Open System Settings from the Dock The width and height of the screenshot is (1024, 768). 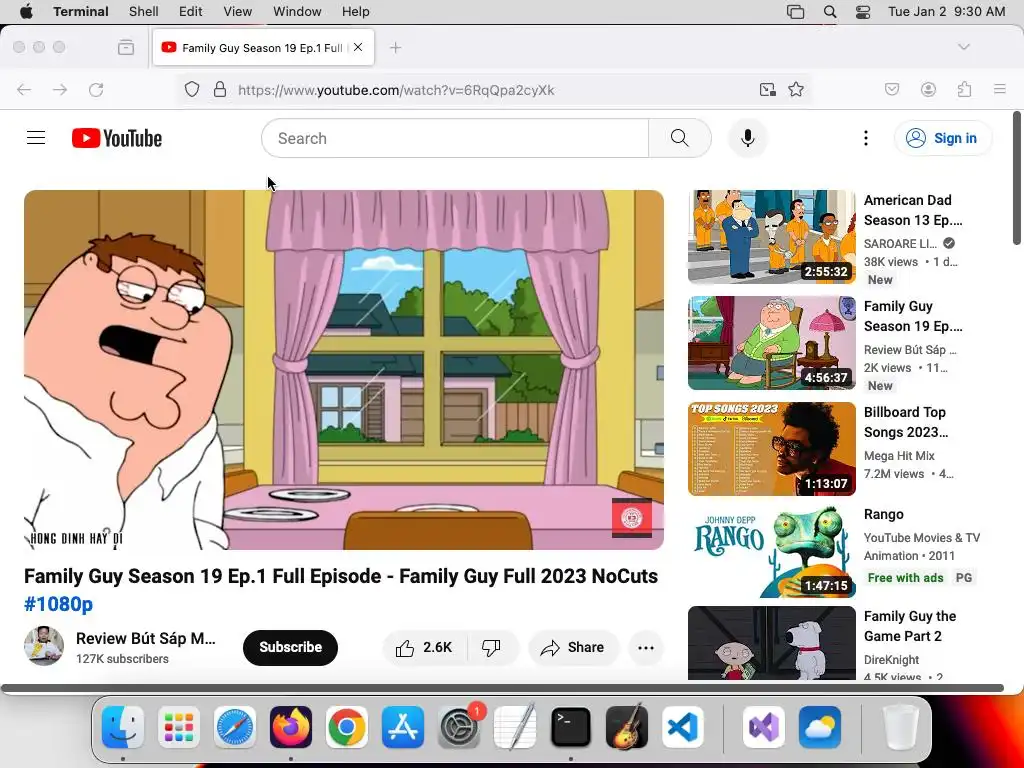pos(459,727)
